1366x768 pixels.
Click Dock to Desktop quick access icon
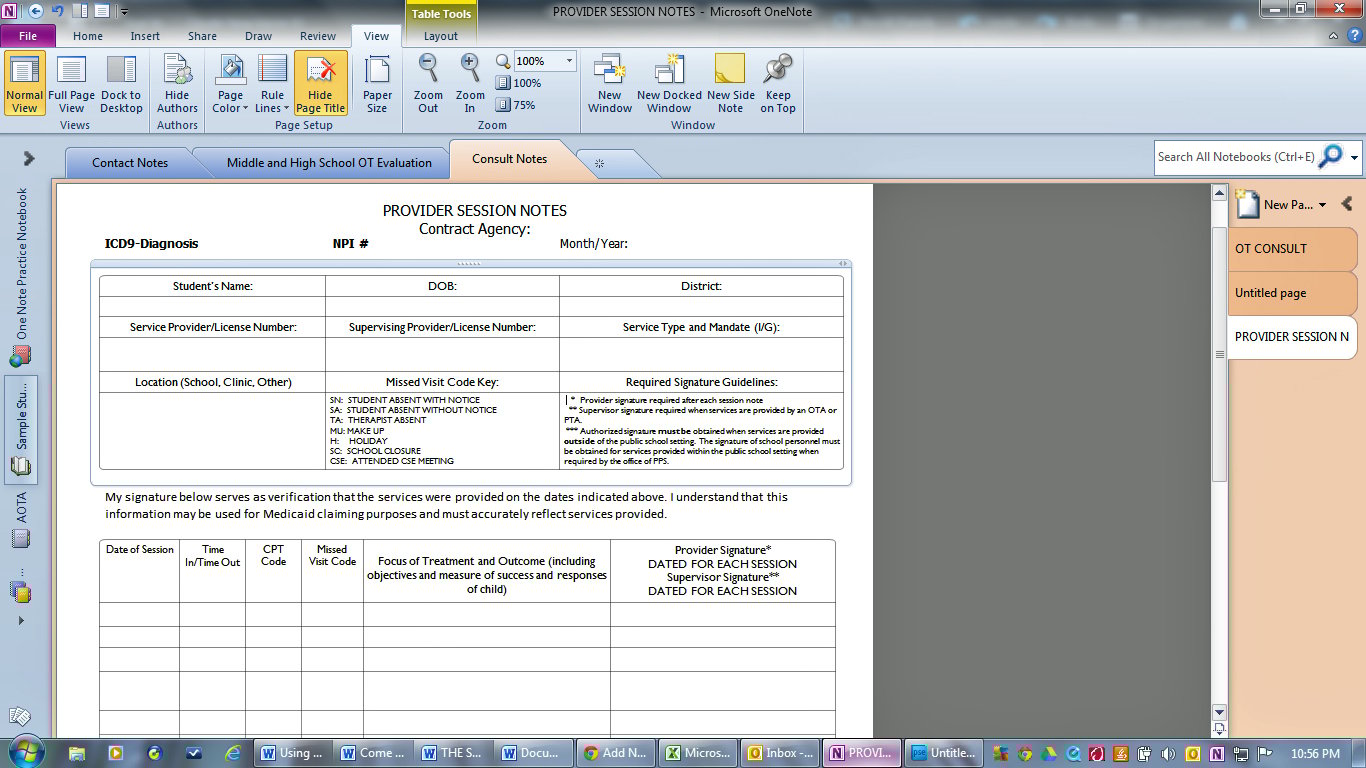click(78, 11)
